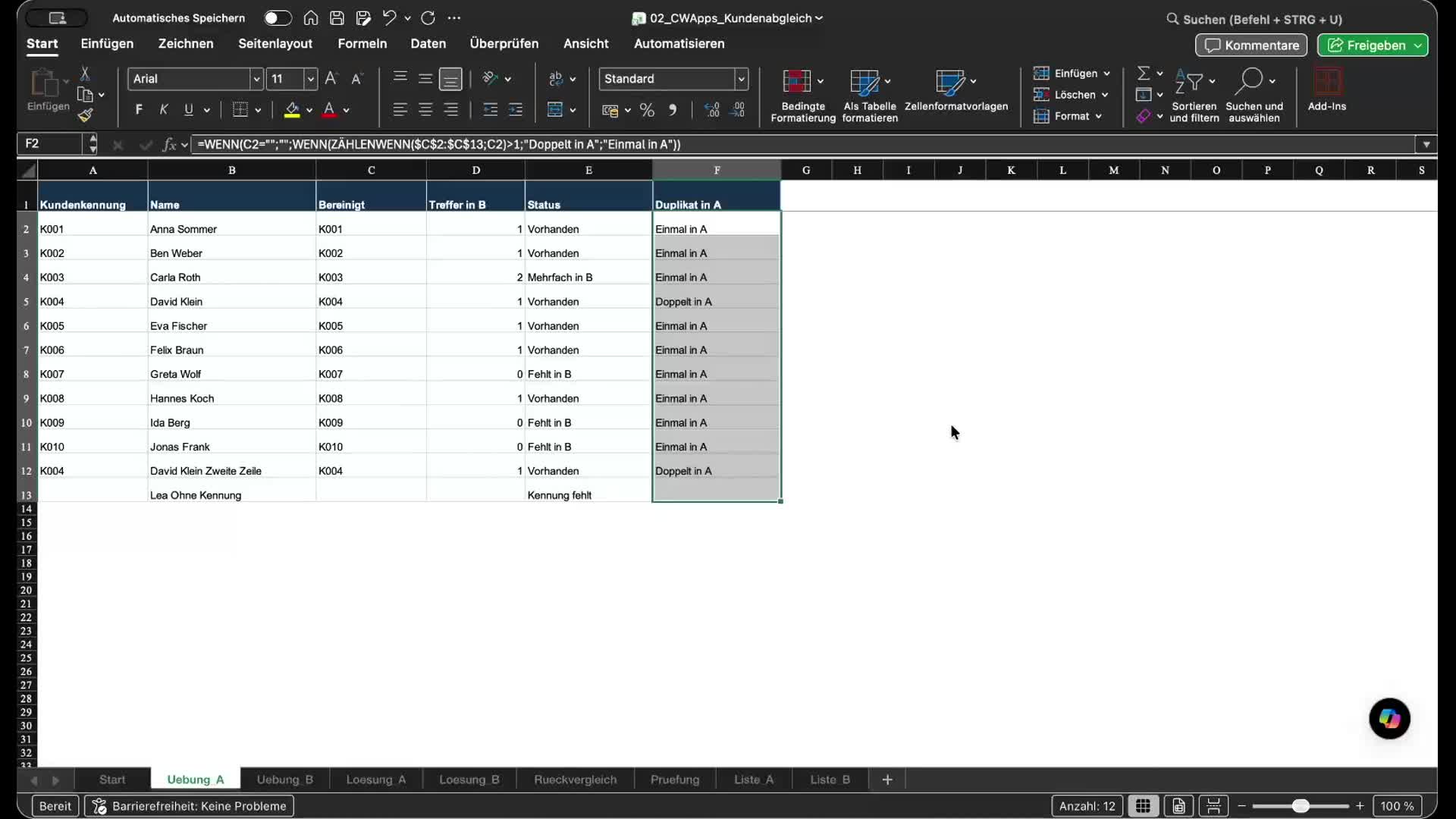Click the Home icon in title bar
Screen dimensions: 1456x819
(311, 17)
